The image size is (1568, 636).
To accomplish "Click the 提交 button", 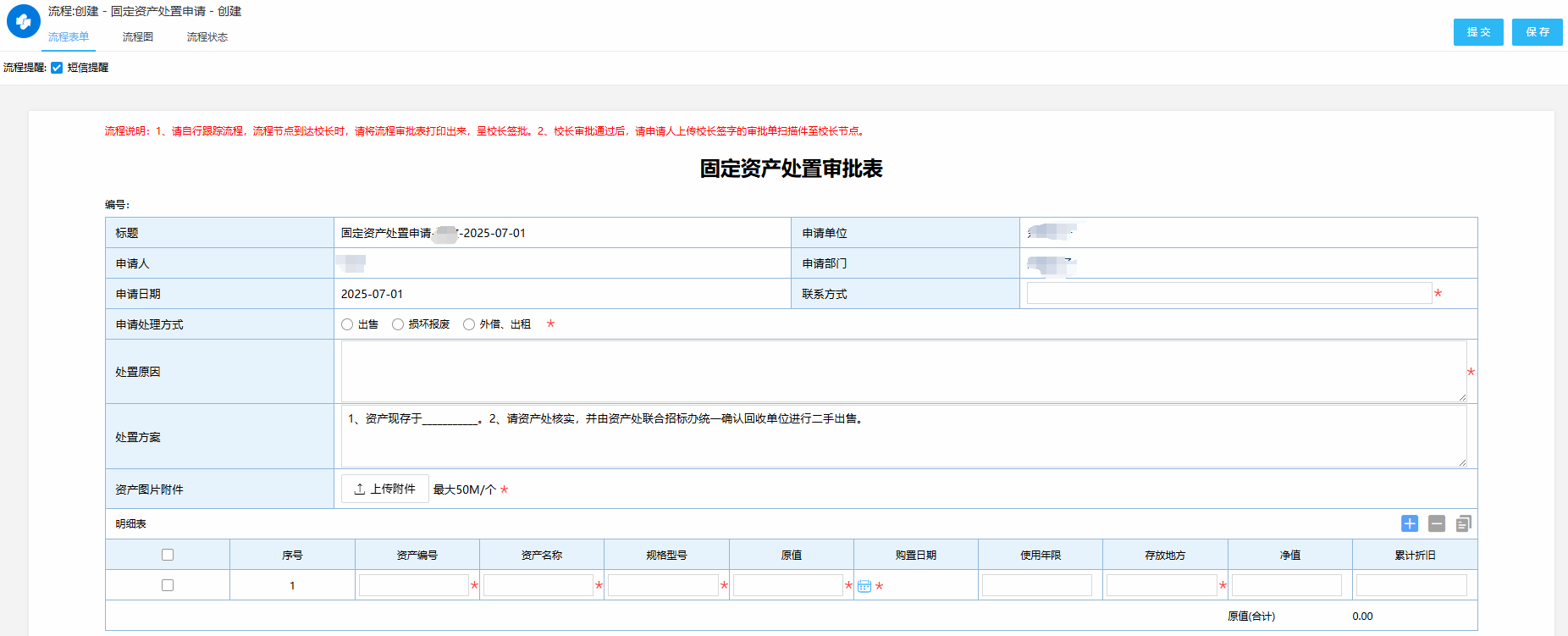I will pos(1478,32).
